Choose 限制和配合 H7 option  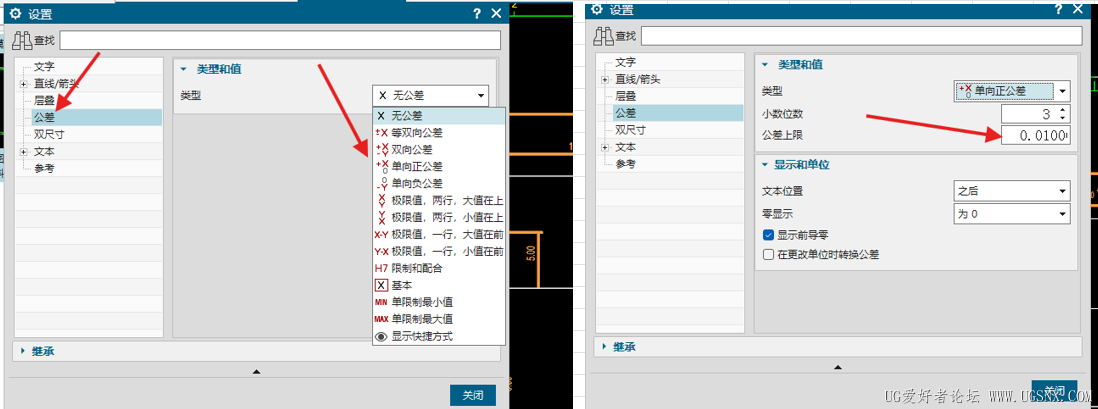(438, 268)
